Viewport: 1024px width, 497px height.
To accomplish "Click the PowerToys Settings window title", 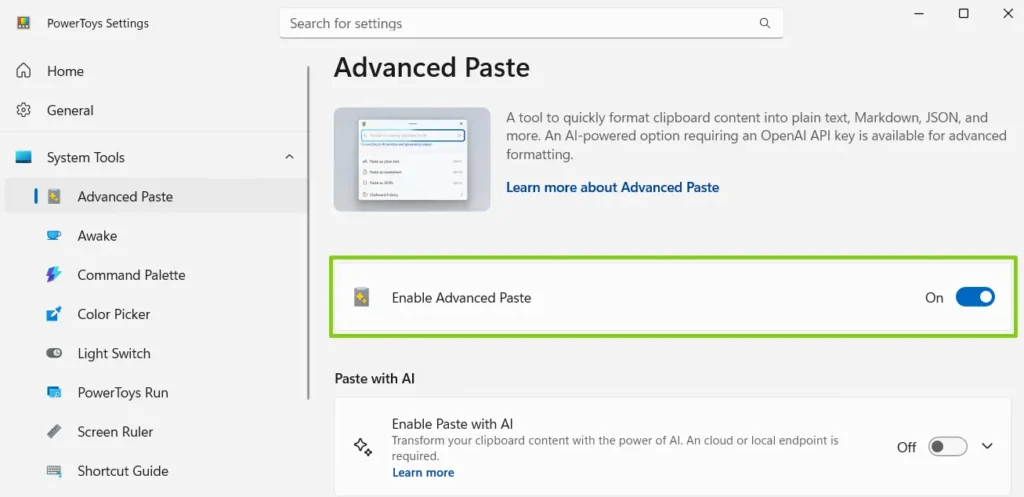I will [x=98, y=24].
